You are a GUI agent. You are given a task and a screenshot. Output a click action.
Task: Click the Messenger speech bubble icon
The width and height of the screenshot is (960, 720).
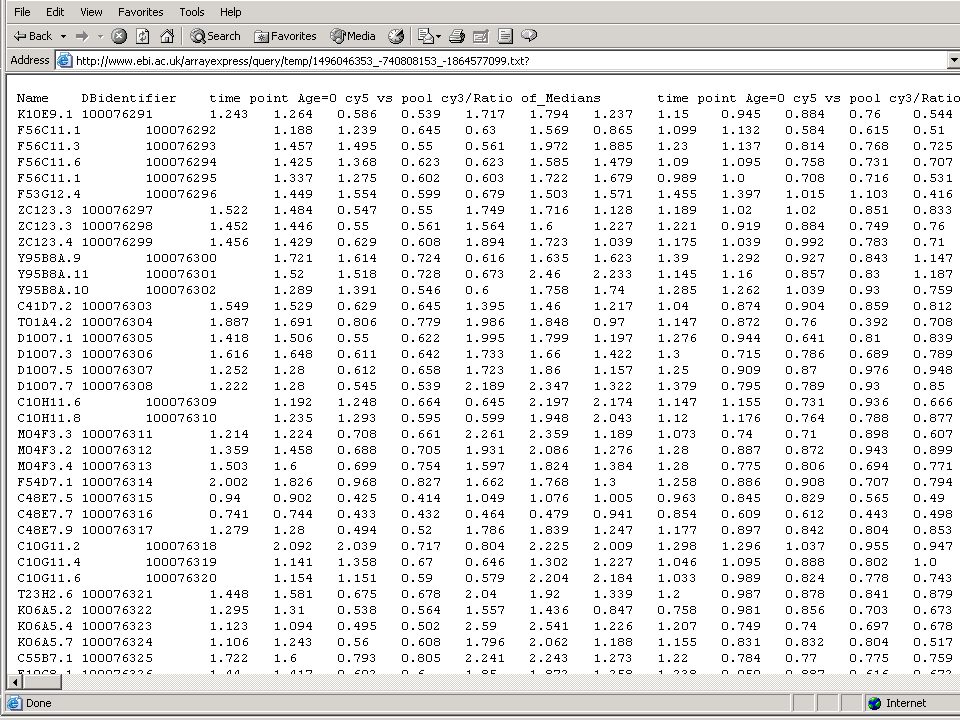coord(529,36)
